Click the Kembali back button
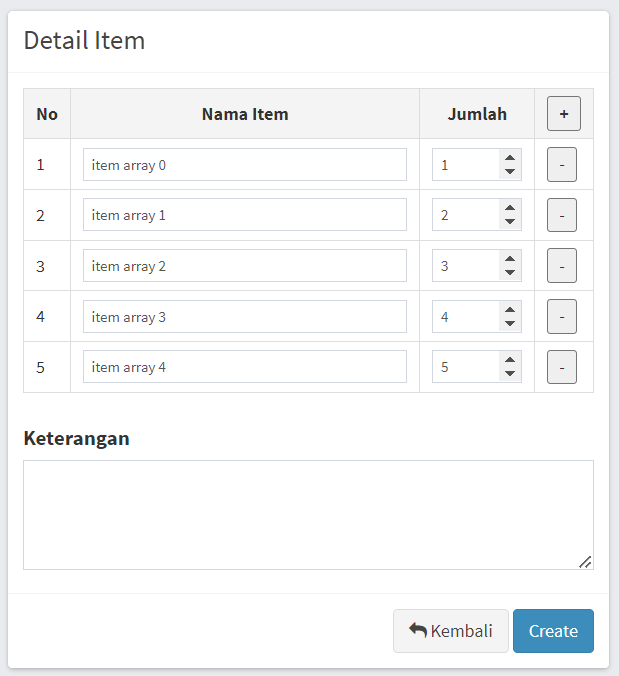Image resolution: width=619 pixels, height=676 pixels. click(x=450, y=631)
